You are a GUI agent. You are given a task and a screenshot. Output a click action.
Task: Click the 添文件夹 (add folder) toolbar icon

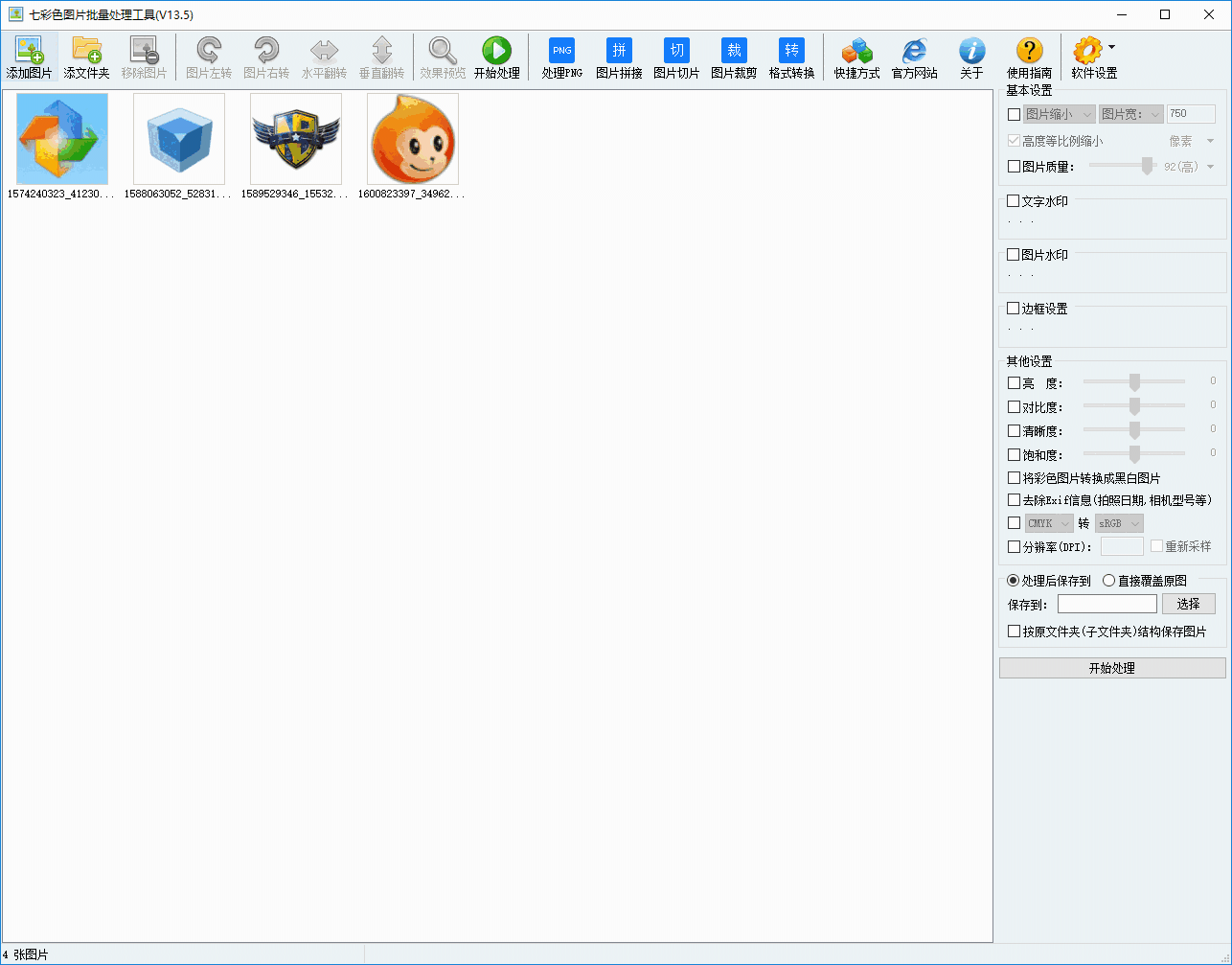pos(86,57)
